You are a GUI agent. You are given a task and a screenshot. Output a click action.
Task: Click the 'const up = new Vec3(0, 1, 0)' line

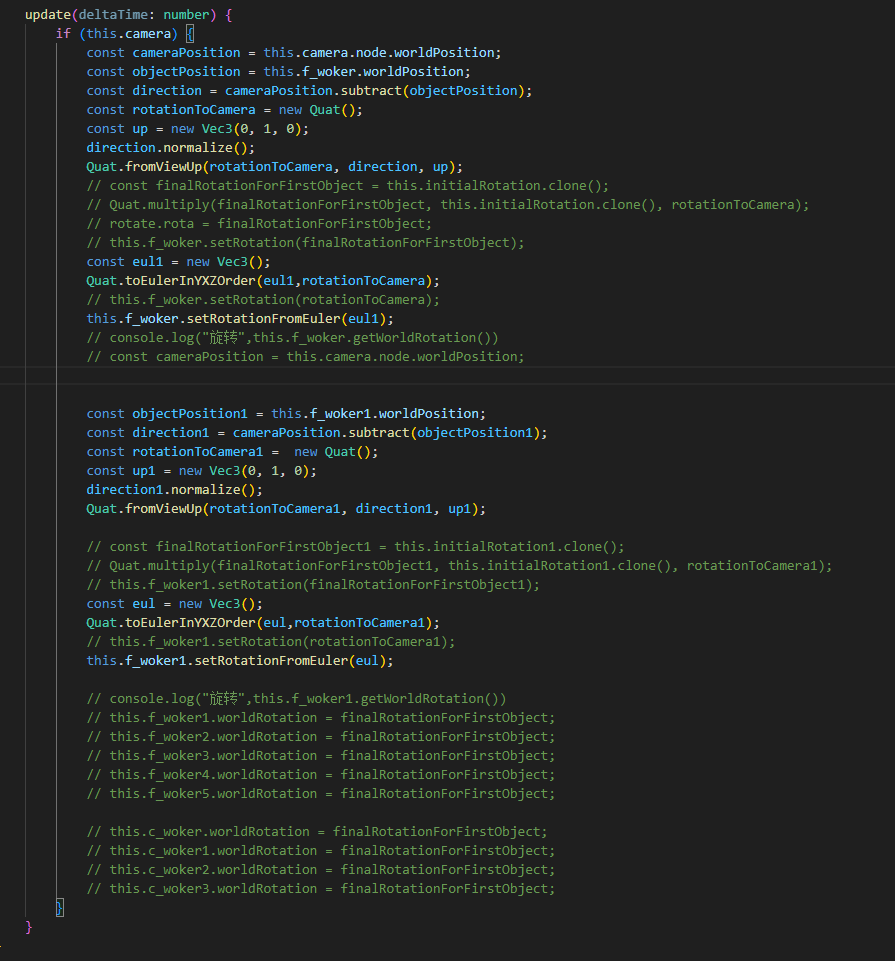tap(197, 129)
